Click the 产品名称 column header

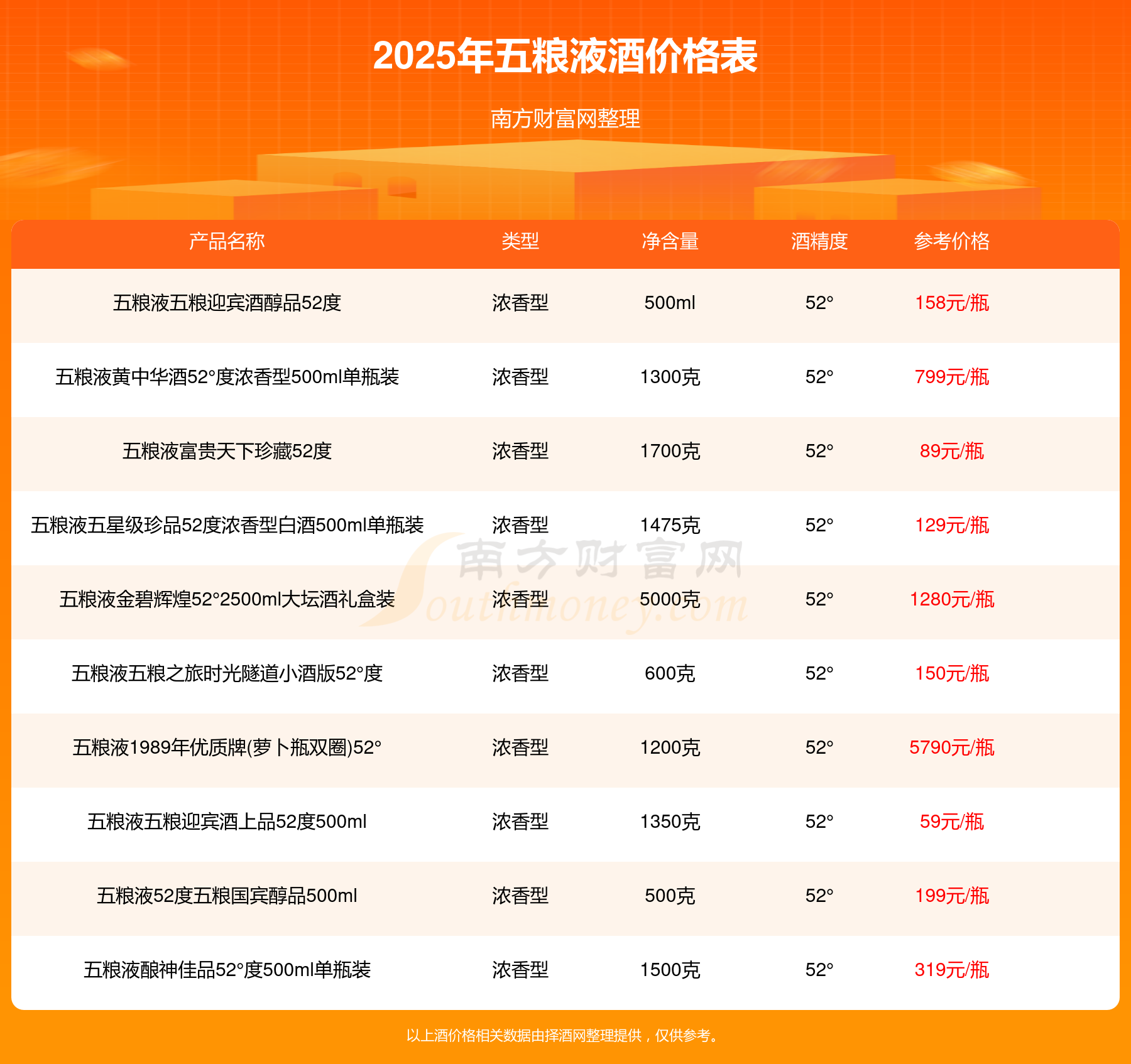pyautogui.click(x=227, y=241)
